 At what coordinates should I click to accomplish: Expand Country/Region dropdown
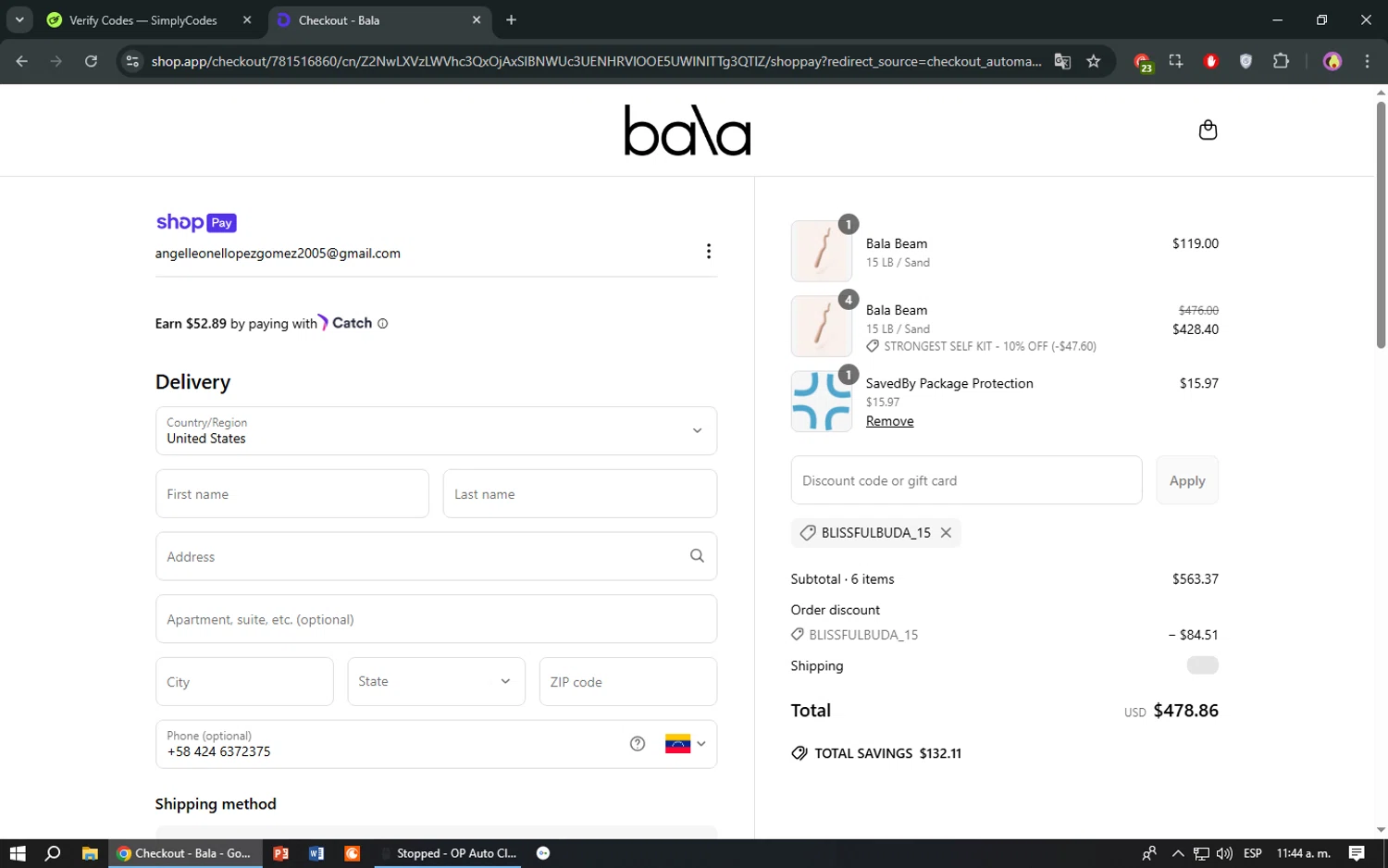pos(436,430)
